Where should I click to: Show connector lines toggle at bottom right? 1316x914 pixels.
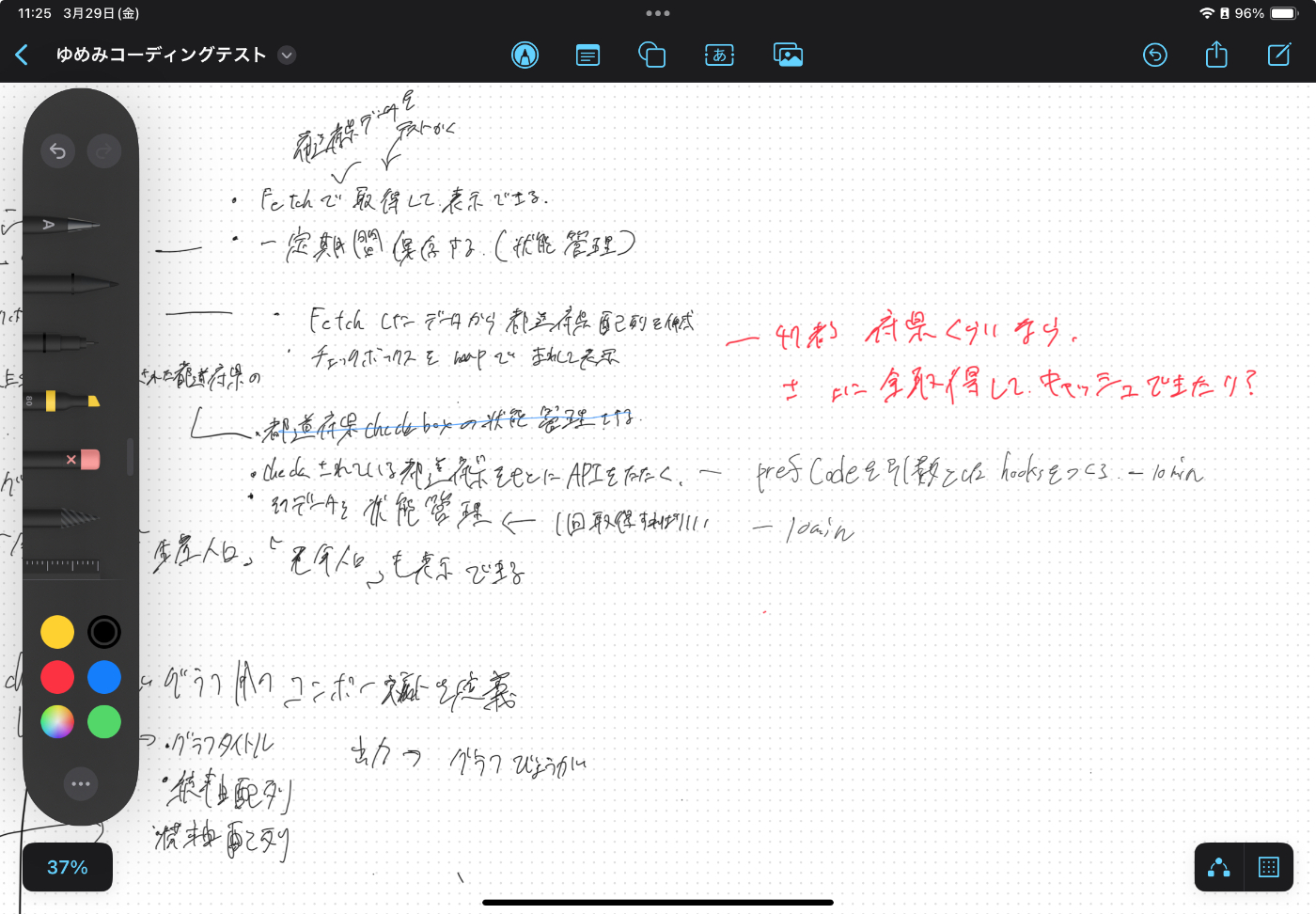[x=1219, y=867]
